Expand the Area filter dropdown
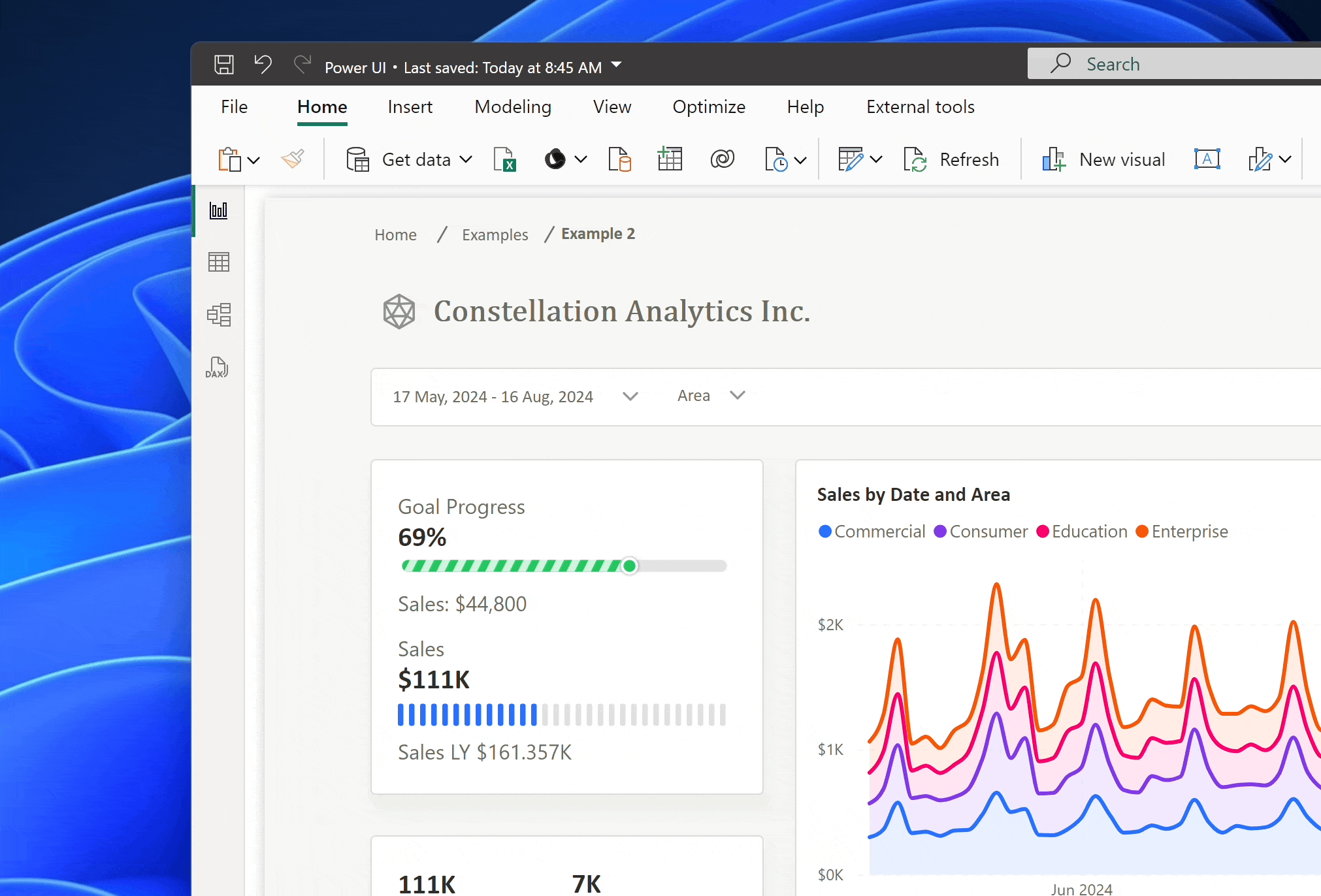This screenshot has width=1321, height=896. pyautogui.click(x=737, y=395)
